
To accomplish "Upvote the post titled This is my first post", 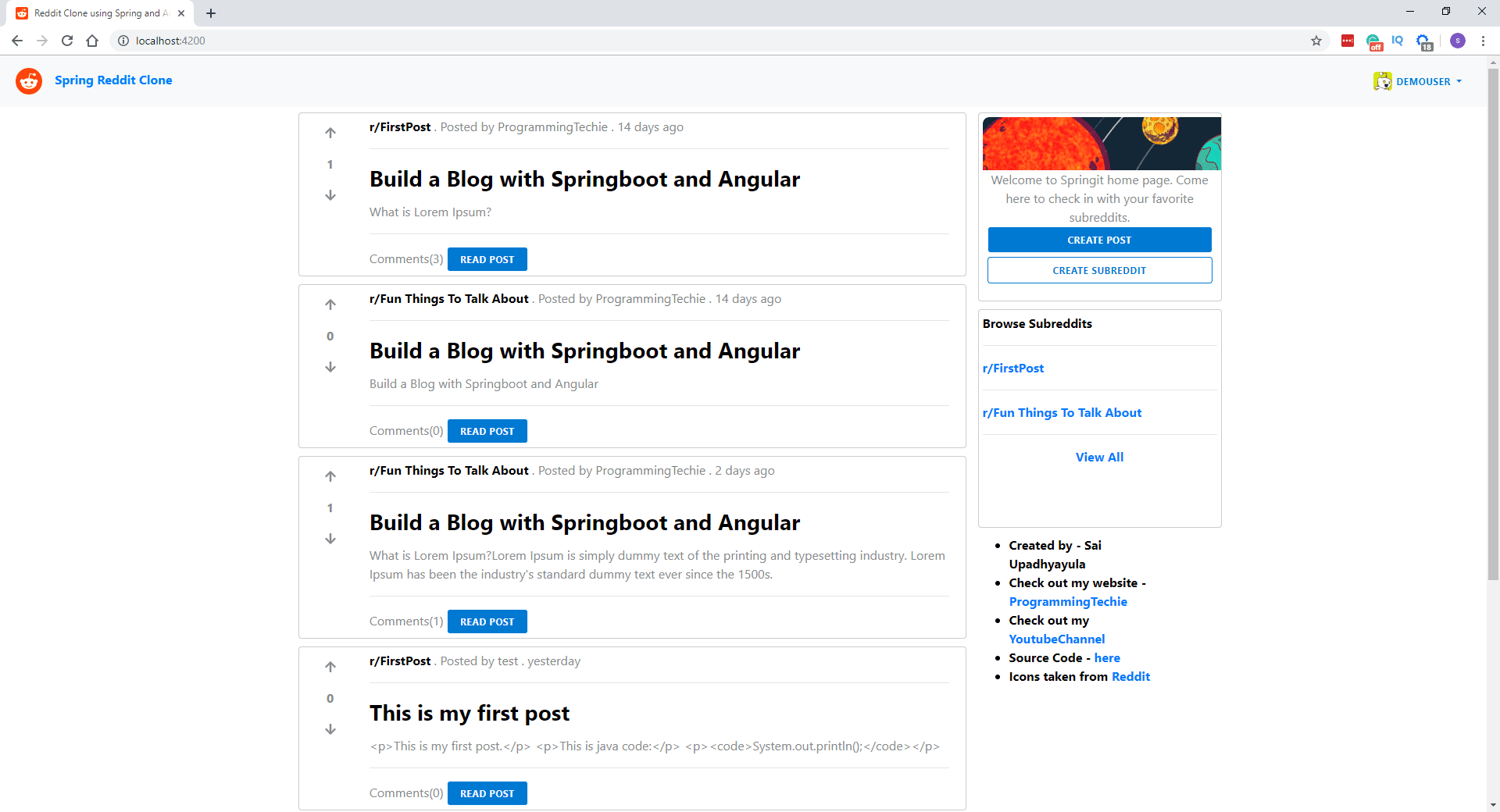I will [x=330, y=666].
